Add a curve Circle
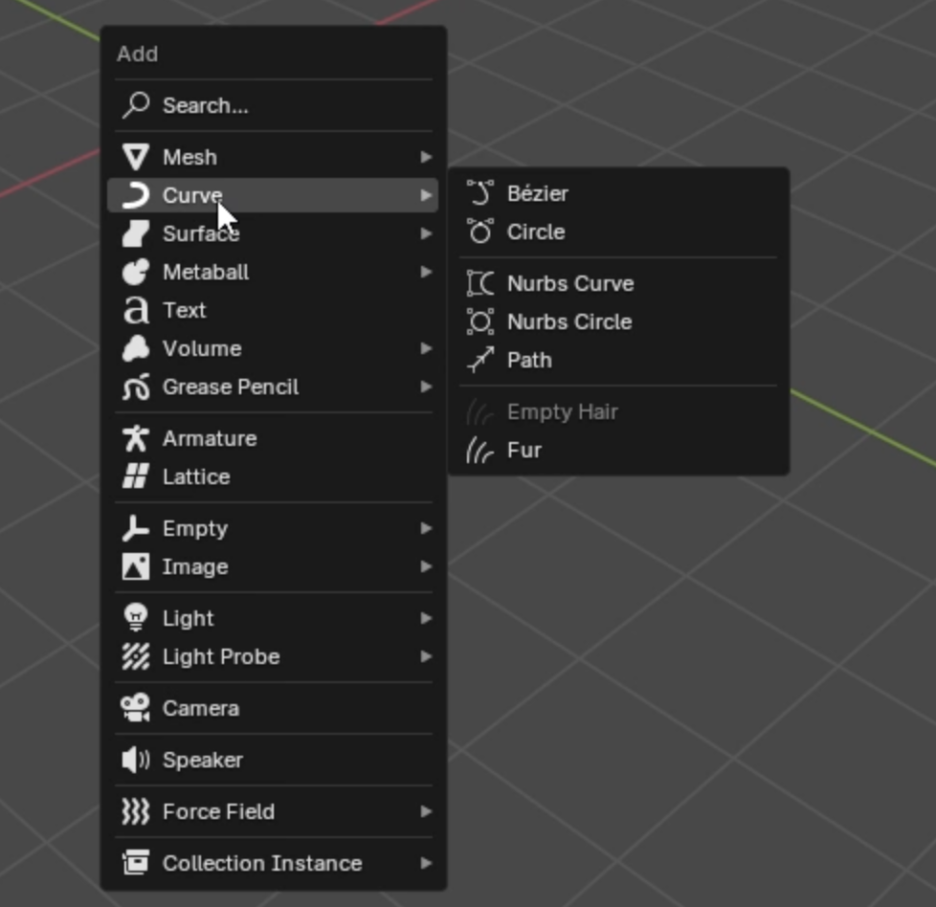Image resolution: width=936 pixels, height=907 pixels. [x=618, y=232]
